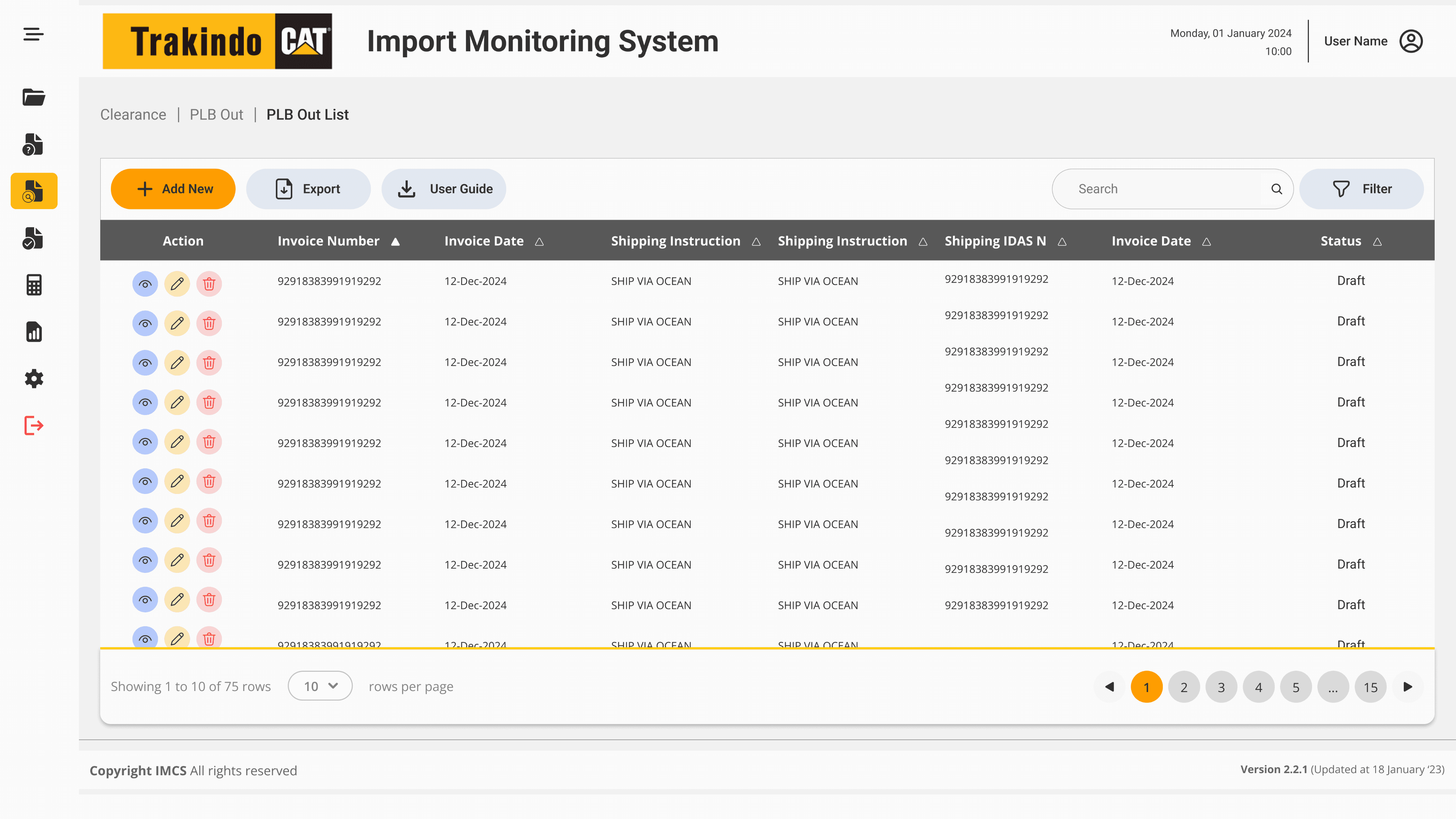The width and height of the screenshot is (1456, 819).
Task: Click the Export button
Action: pos(308,189)
